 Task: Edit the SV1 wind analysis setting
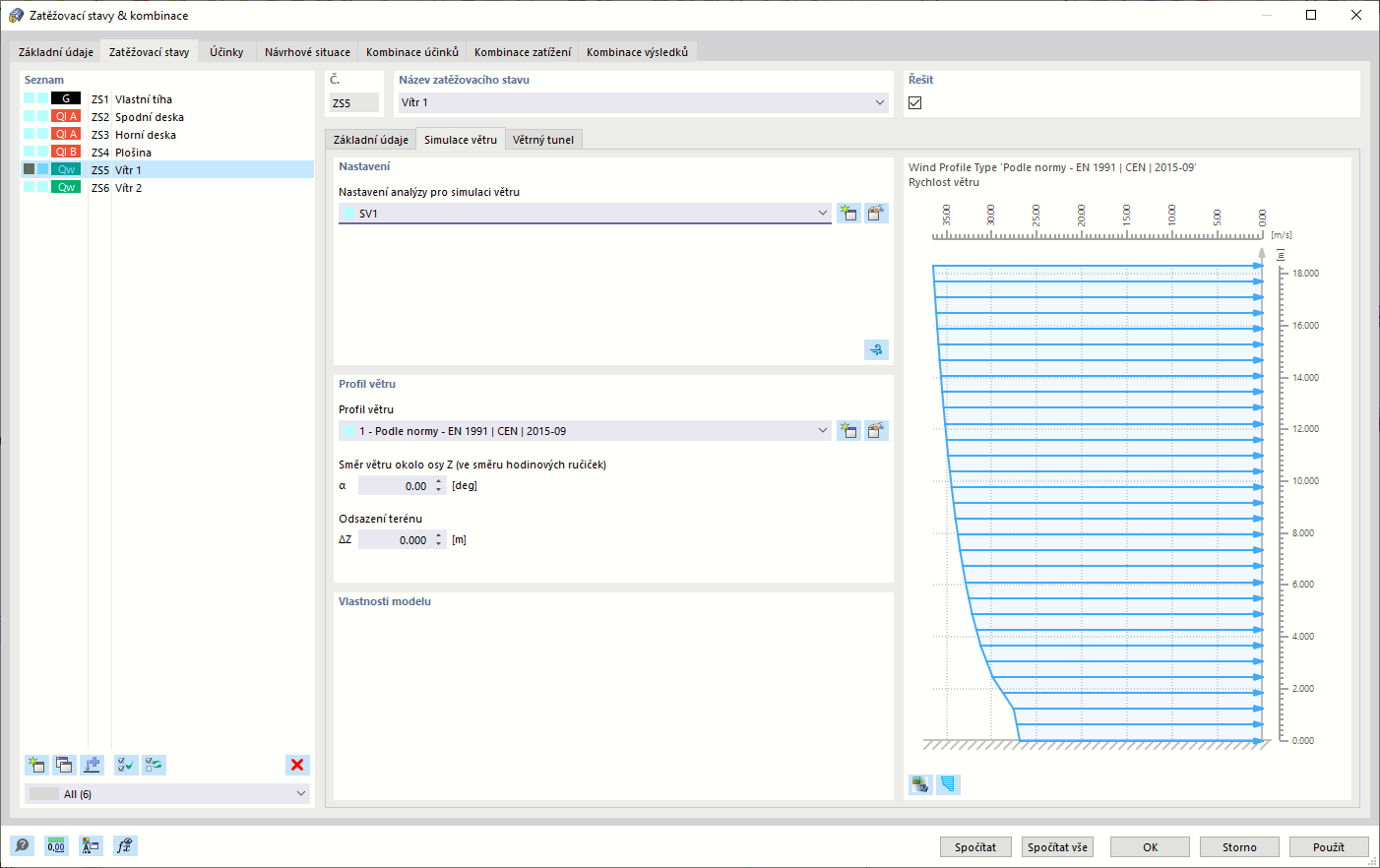876,213
